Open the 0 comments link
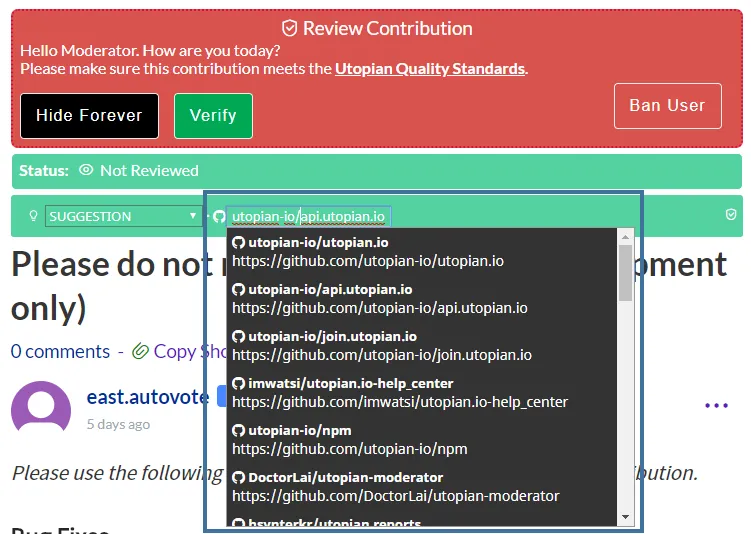 click(x=60, y=352)
